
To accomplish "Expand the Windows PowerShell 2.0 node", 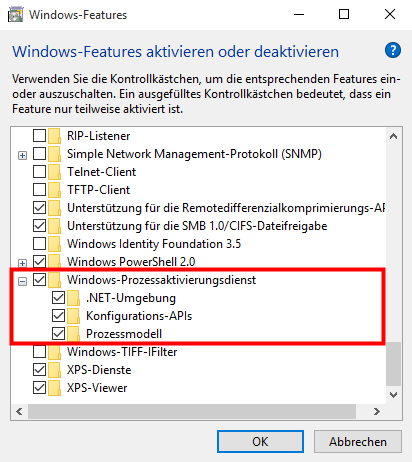I will click(22, 263).
